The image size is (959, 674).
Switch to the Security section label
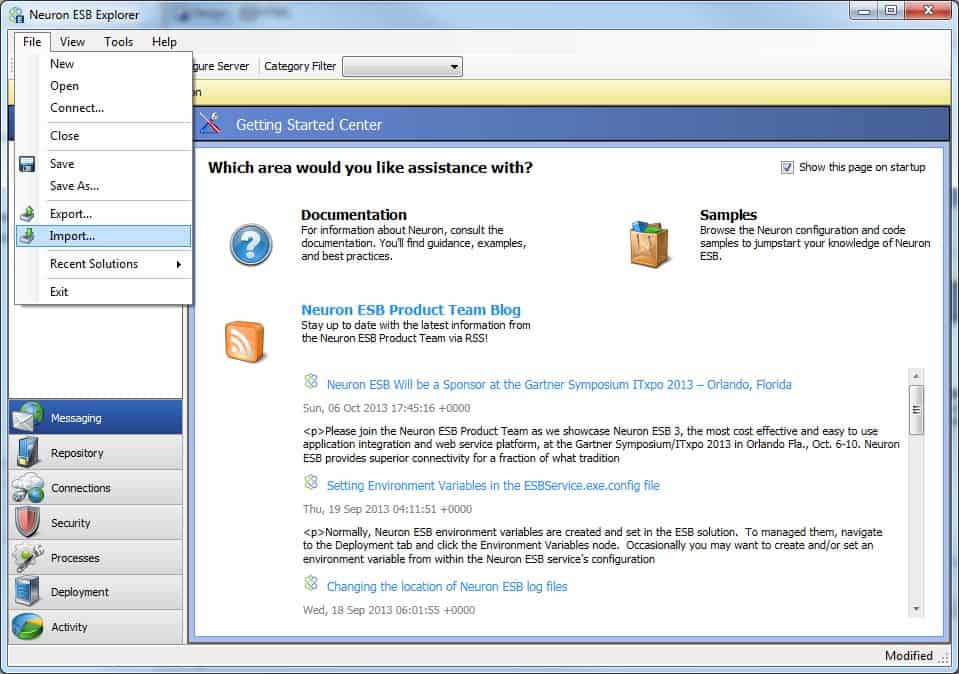(x=70, y=523)
